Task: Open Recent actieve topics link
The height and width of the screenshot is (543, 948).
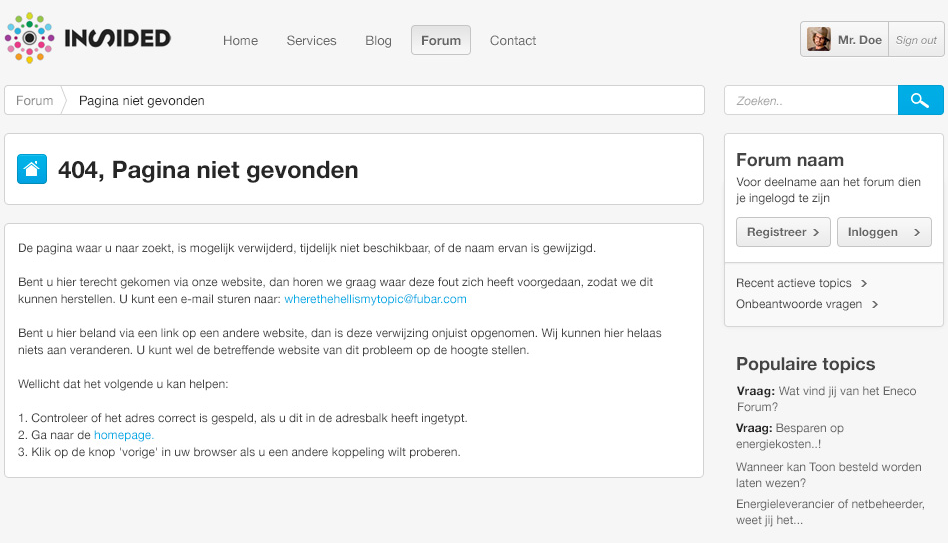Action: pyautogui.click(x=801, y=283)
